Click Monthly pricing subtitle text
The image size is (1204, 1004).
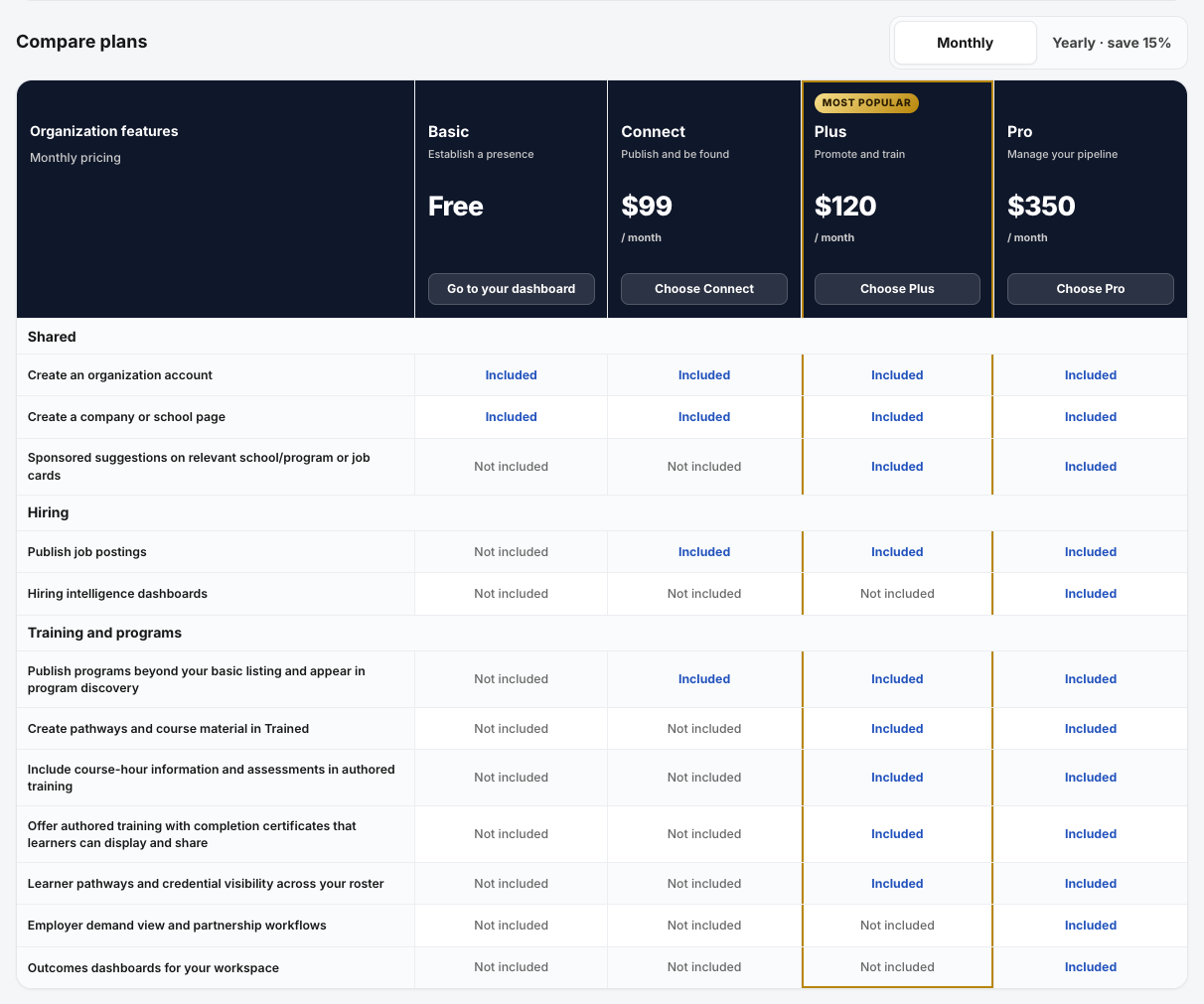pyautogui.click(x=75, y=158)
